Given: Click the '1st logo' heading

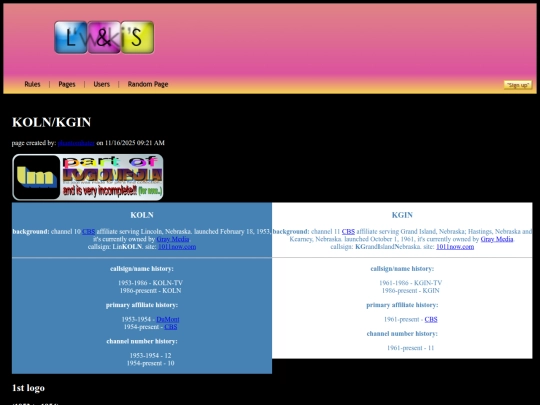Looking at the screenshot, I should [28, 388].
